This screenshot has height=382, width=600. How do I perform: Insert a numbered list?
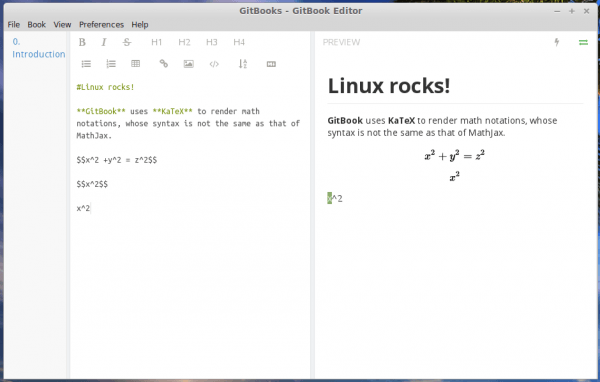pos(111,64)
